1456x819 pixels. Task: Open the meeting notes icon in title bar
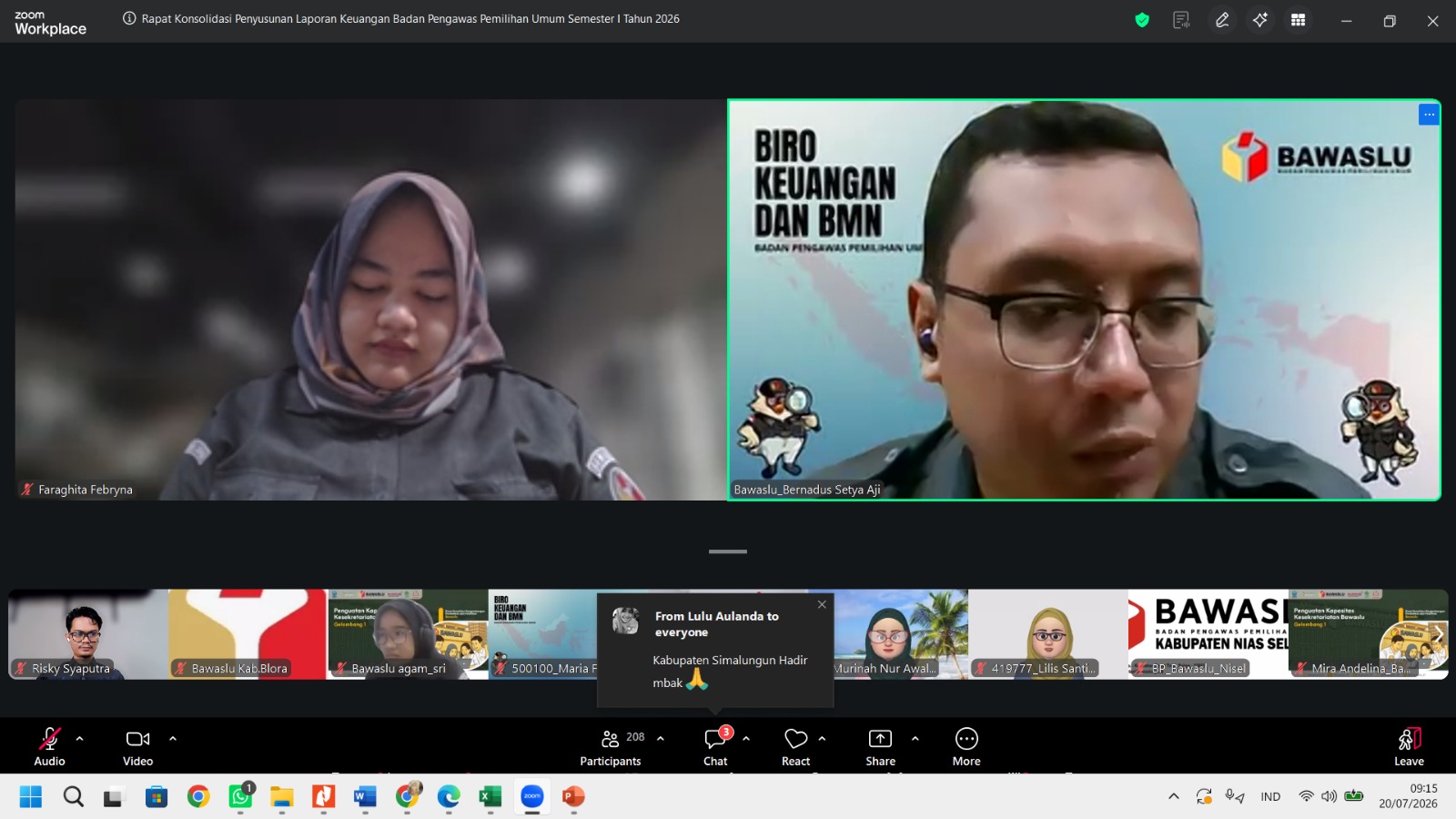coord(1181,20)
